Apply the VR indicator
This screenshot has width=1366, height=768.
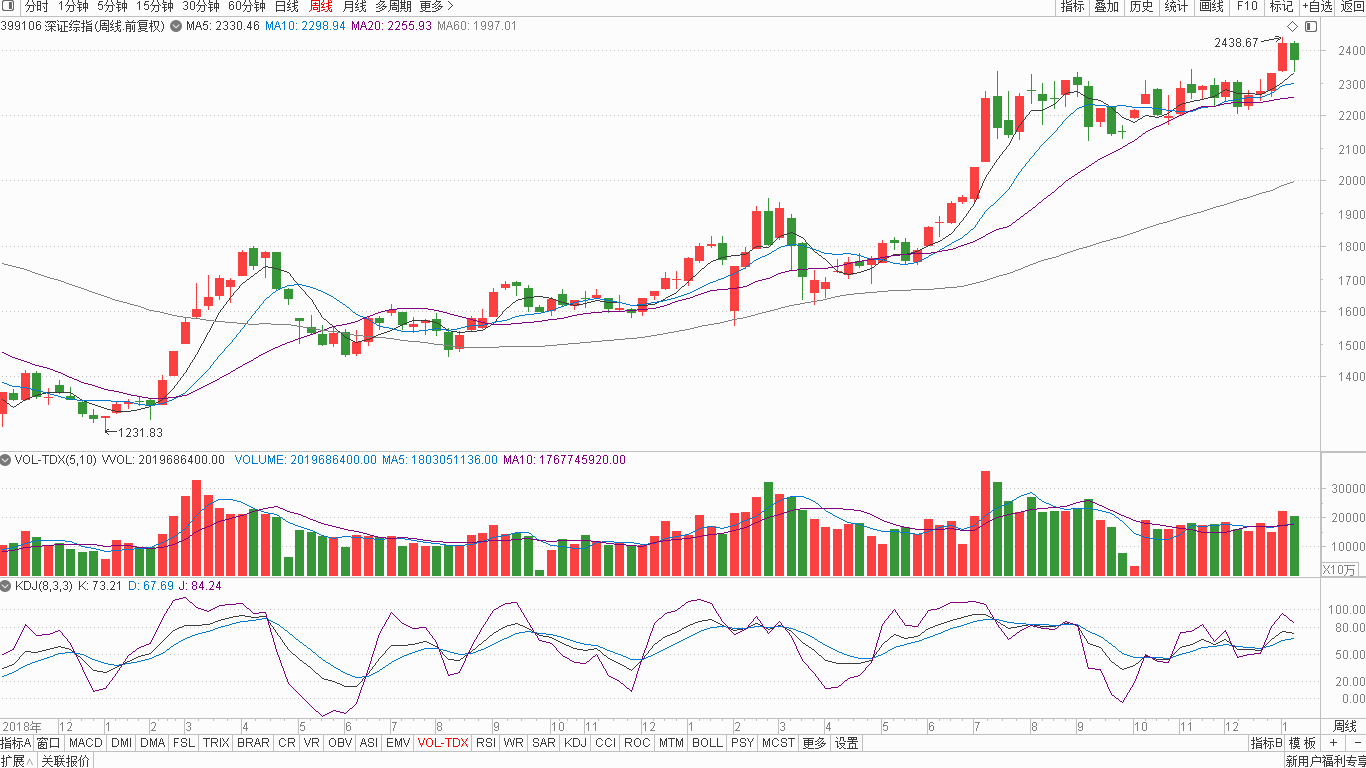(x=312, y=743)
